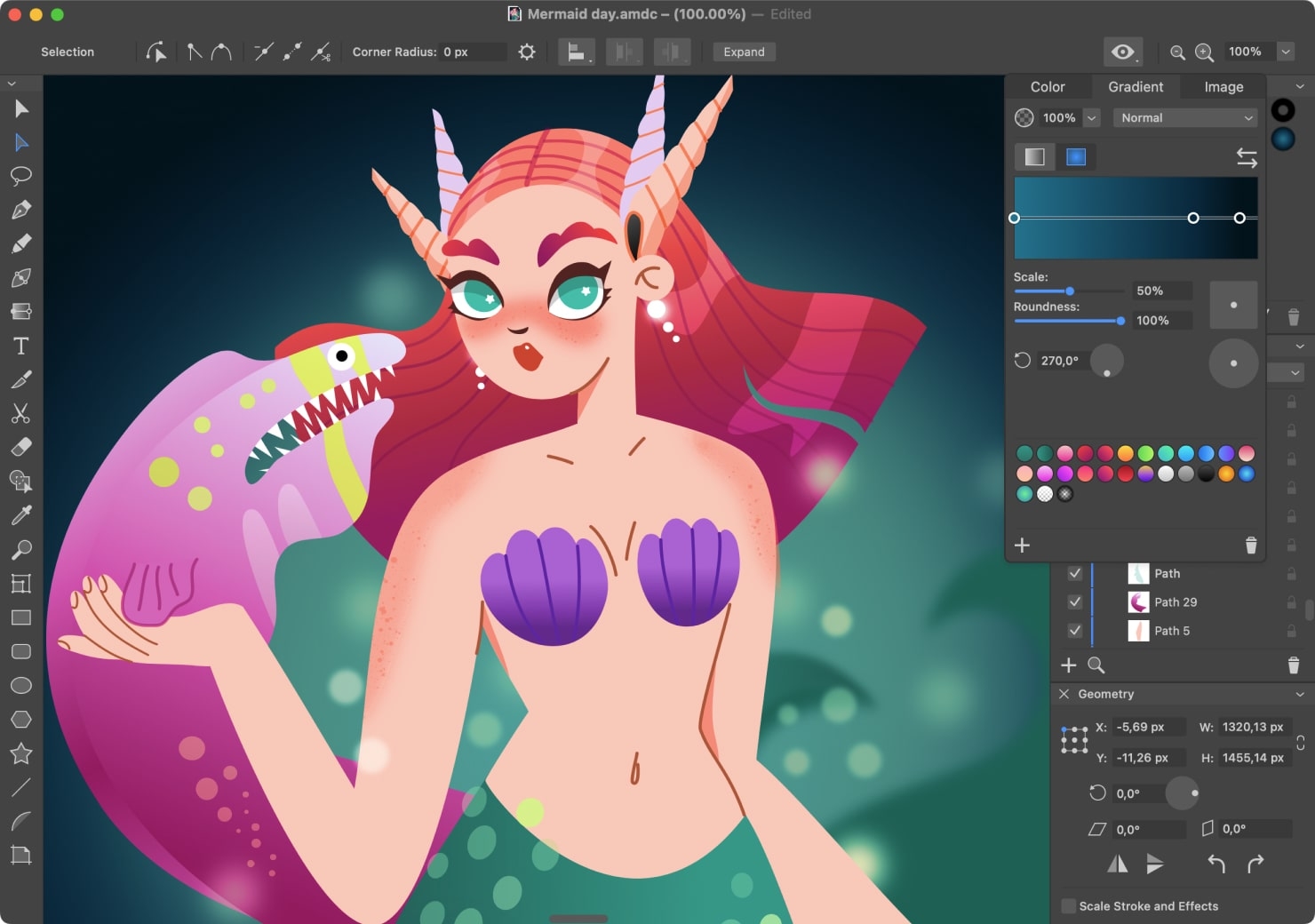Click the reverse gradient arrows icon
1315x924 pixels.
coord(1247,158)
